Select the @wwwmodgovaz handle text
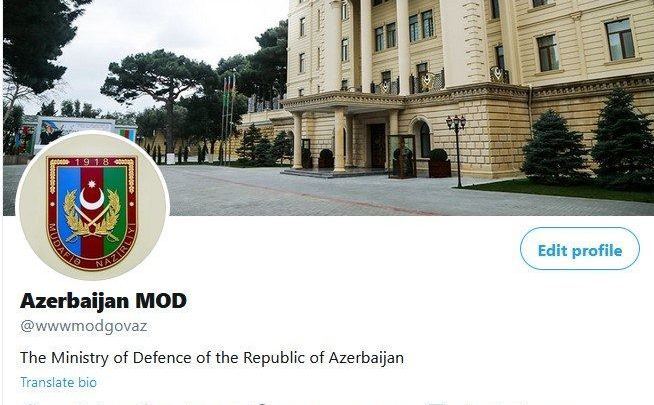 pyautogui.click(x=83, y=326)
